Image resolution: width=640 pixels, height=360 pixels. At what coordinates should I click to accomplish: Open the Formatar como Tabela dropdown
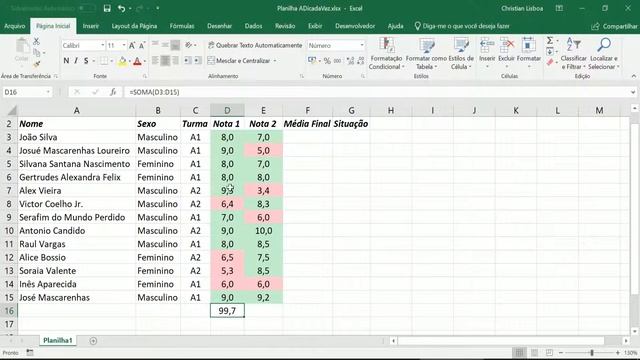tap(426, 53)
